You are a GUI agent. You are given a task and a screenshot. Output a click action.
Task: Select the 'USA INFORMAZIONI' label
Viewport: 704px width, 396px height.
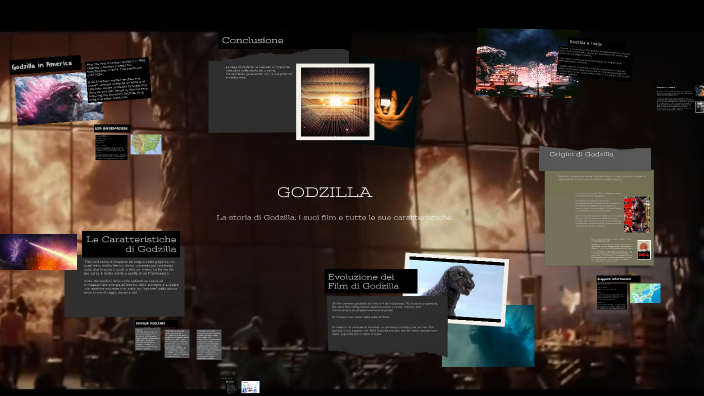[112, 128]
